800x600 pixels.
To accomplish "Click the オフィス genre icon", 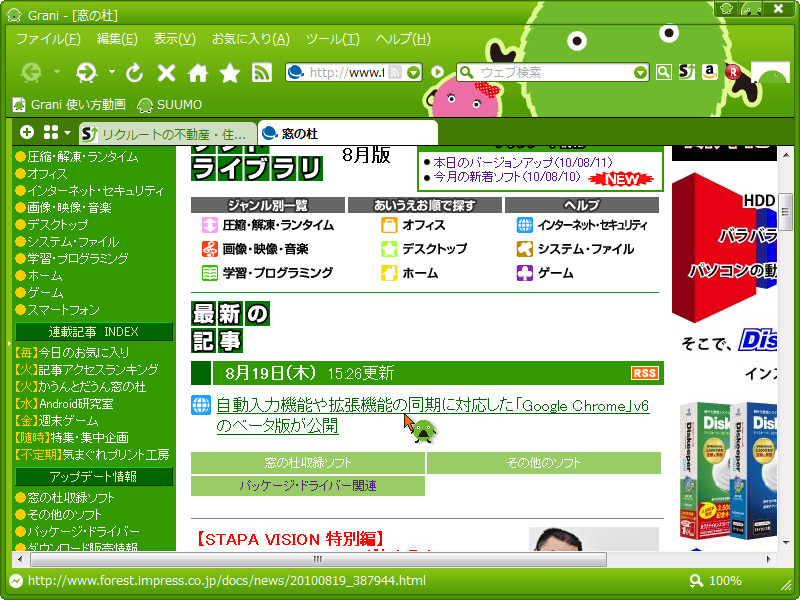I will (389, 225).
